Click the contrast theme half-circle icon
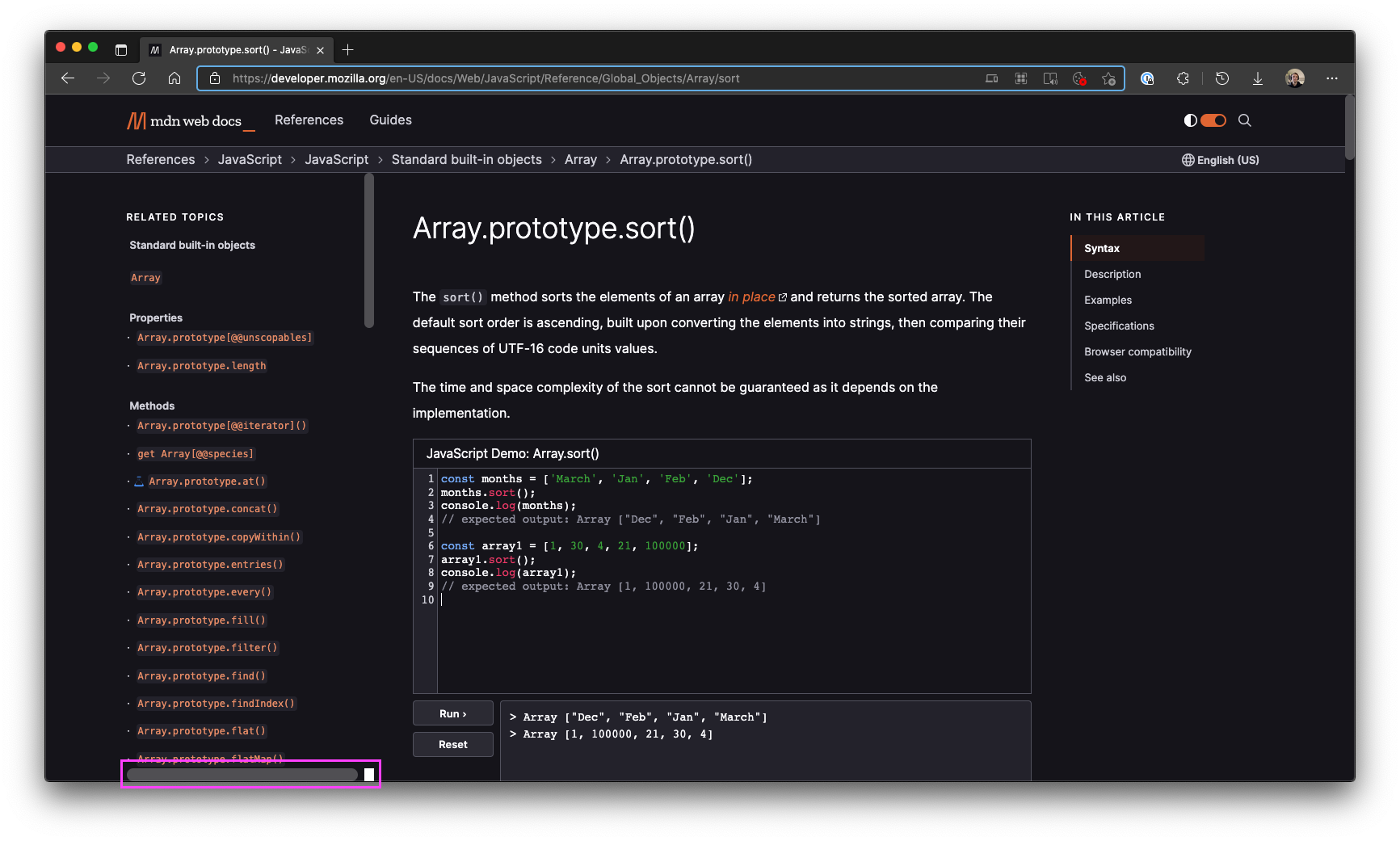Viewport: 1400px width, 841px height. pos(1190,120)
